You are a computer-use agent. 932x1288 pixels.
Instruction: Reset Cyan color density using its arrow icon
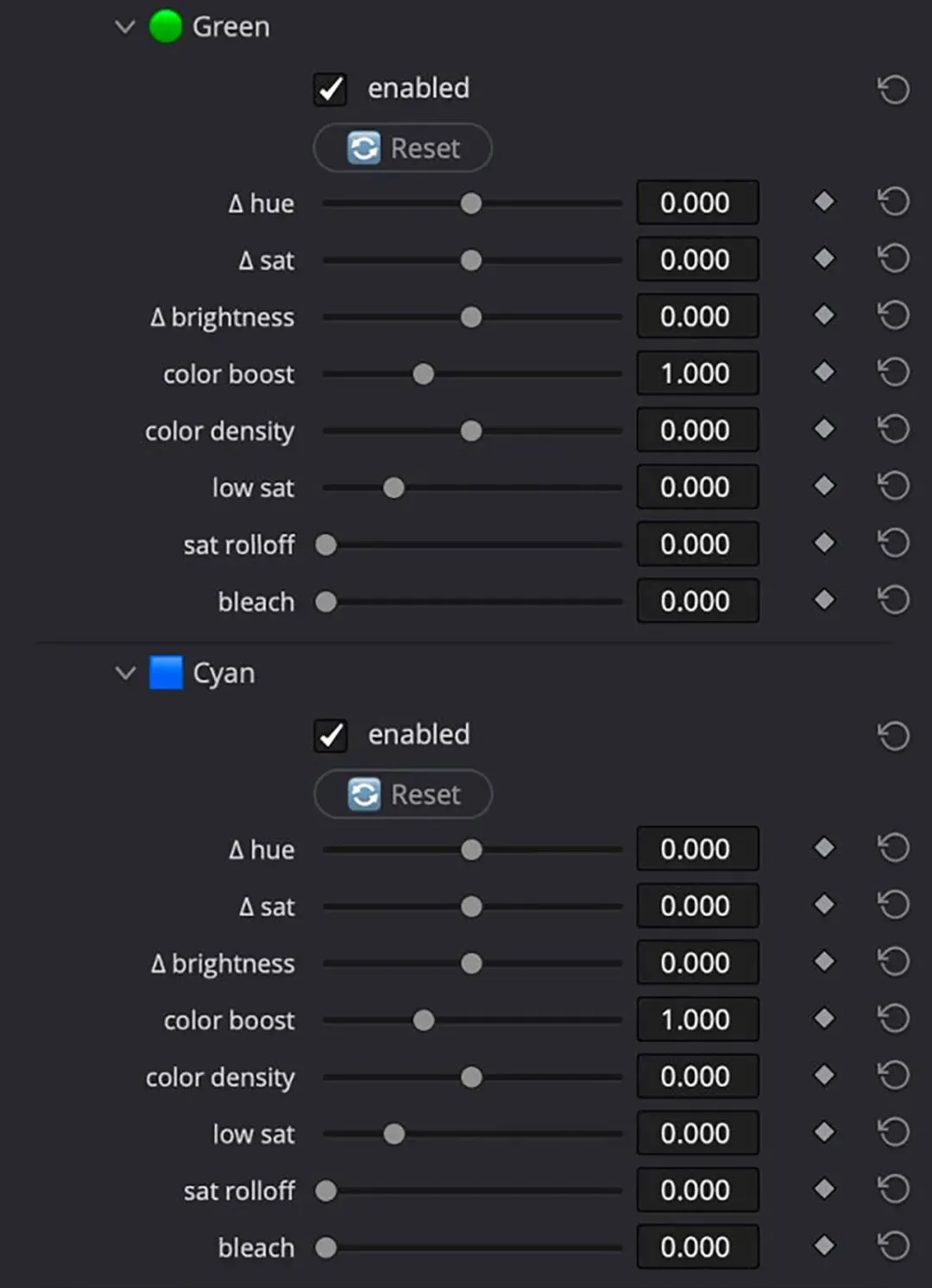tap(893, 1076)
